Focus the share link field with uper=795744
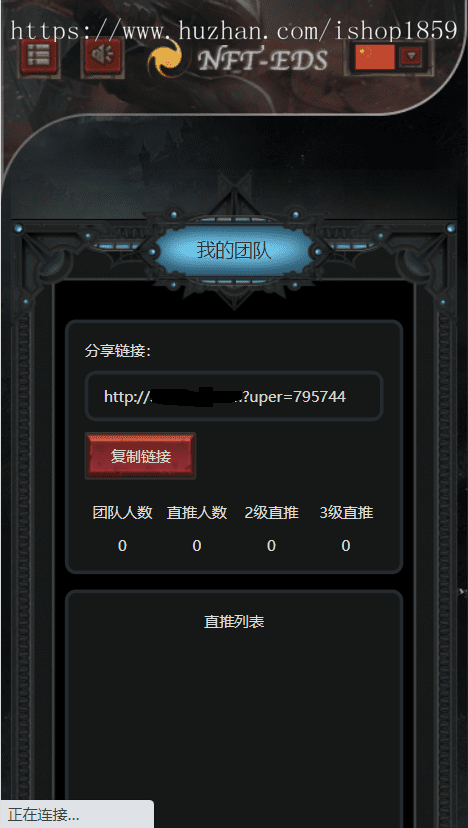Screen dimensions: 468x828 point(233,396)
